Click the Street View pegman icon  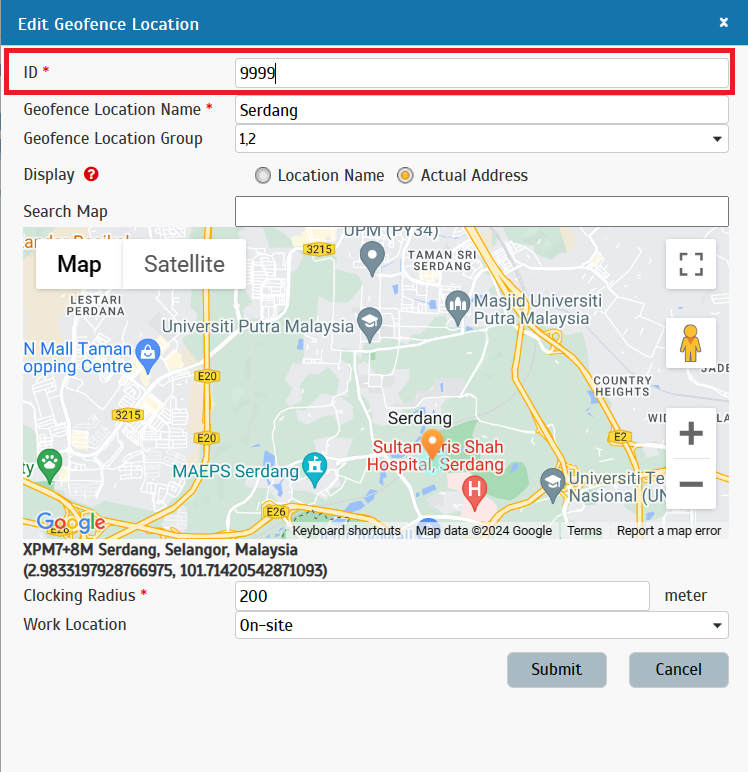691,343
